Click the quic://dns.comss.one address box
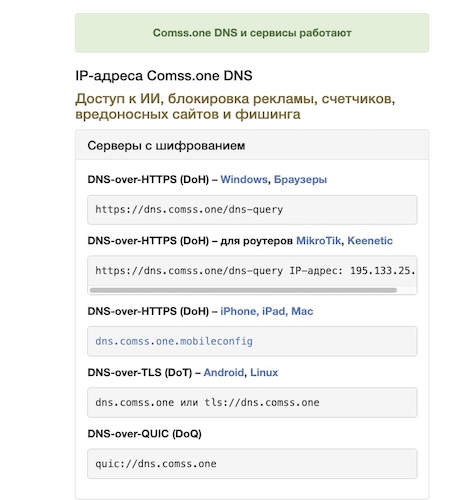This screenshot has width=462, height=500. point(252,464)
